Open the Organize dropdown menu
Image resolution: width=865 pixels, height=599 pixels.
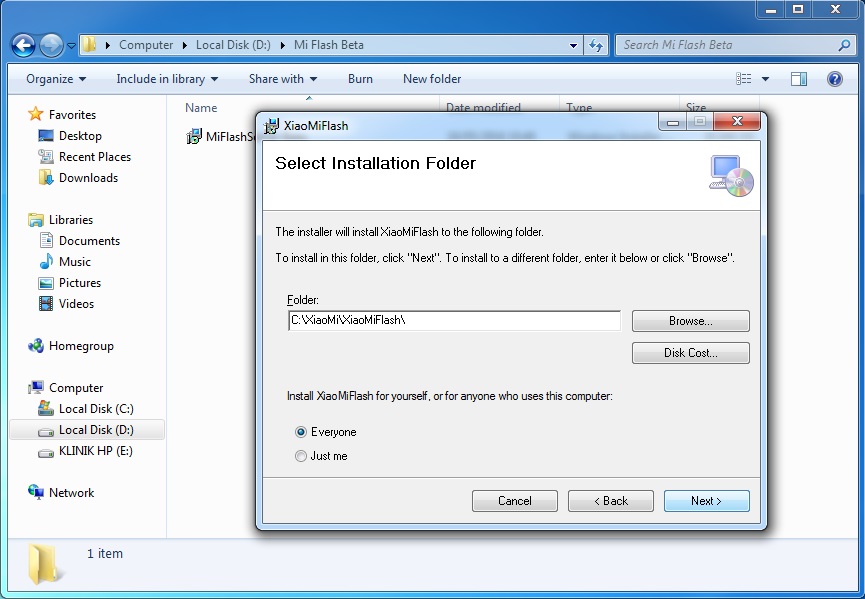tap(55, 78)
